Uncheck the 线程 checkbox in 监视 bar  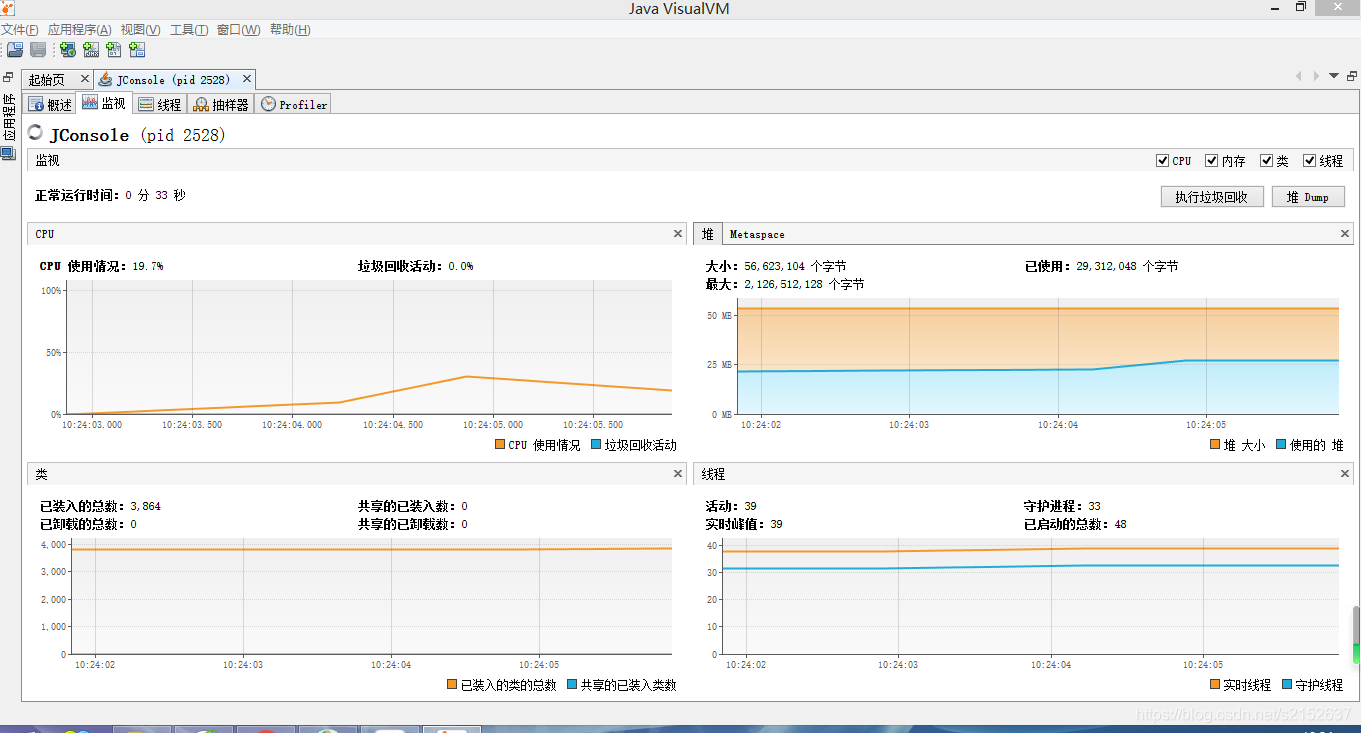(1310, 161)
